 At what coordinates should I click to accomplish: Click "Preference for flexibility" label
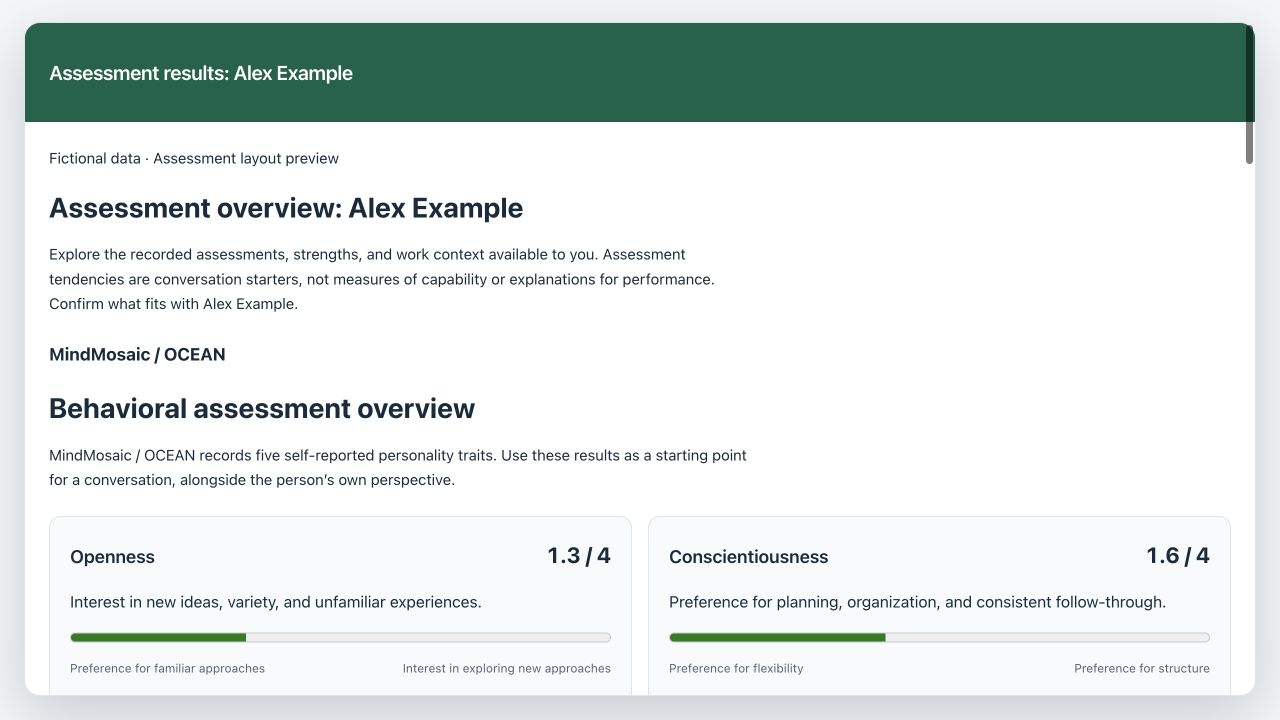(736, 668)
